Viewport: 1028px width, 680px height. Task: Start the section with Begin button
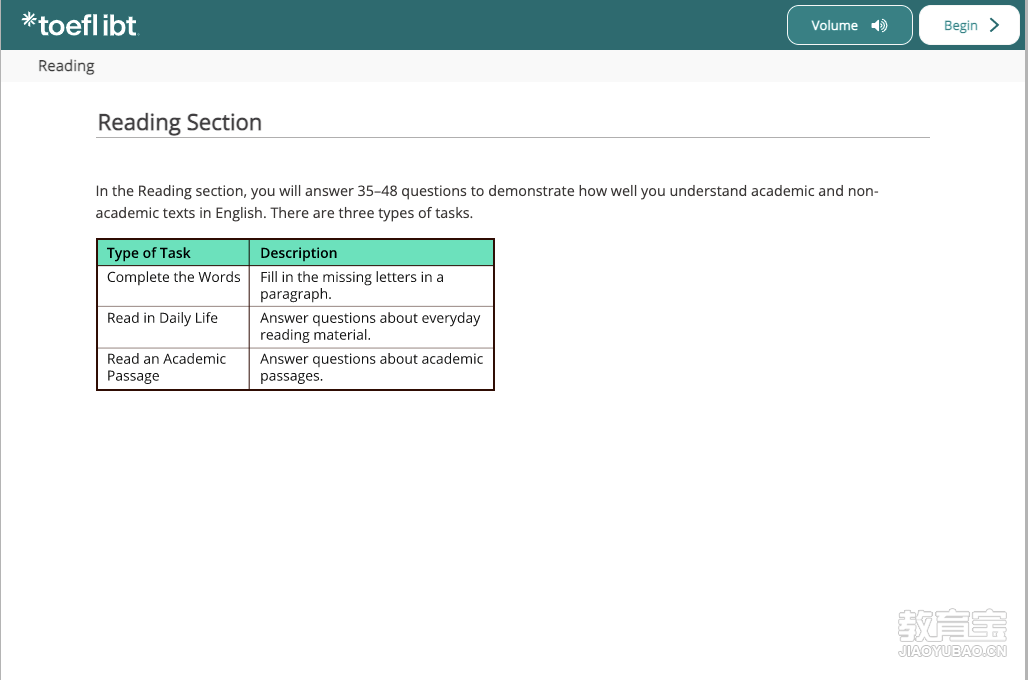969,25
